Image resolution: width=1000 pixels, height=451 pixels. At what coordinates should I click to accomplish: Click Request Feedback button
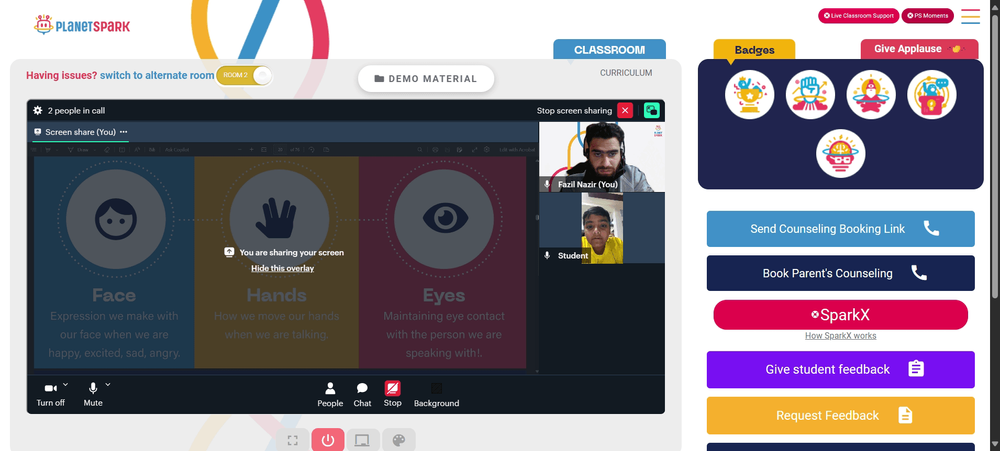(x=841, y=415)
